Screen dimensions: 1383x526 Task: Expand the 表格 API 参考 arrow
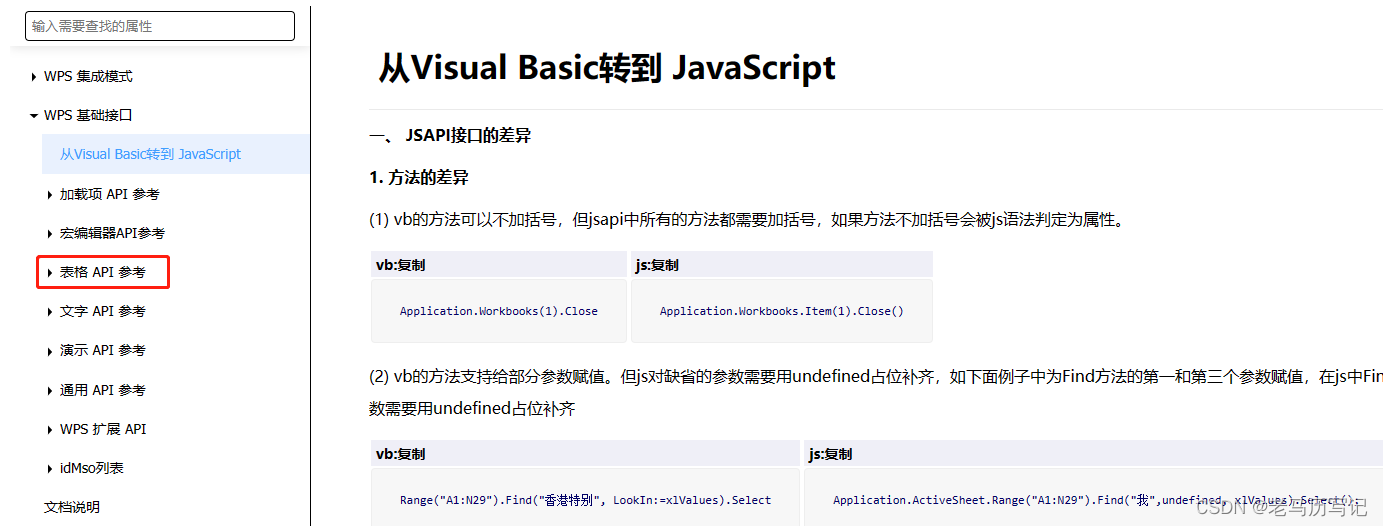(x=50, y=273)
